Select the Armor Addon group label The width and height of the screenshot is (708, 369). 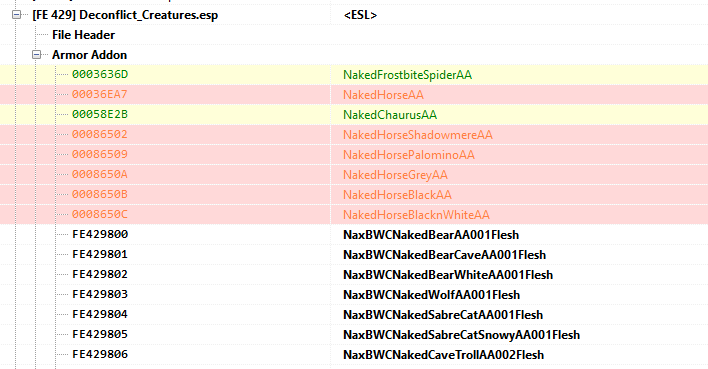[89, 55]
